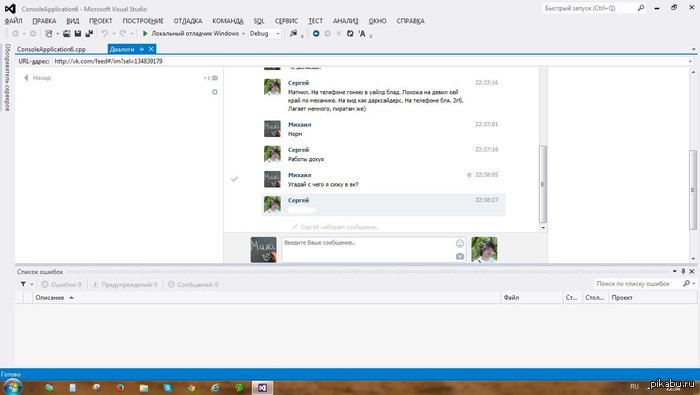Click the New Project toolbar icon

tap(49, 33)
